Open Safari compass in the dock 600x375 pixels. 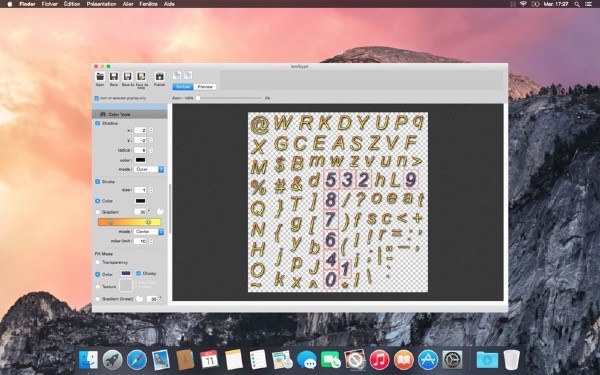137,360
